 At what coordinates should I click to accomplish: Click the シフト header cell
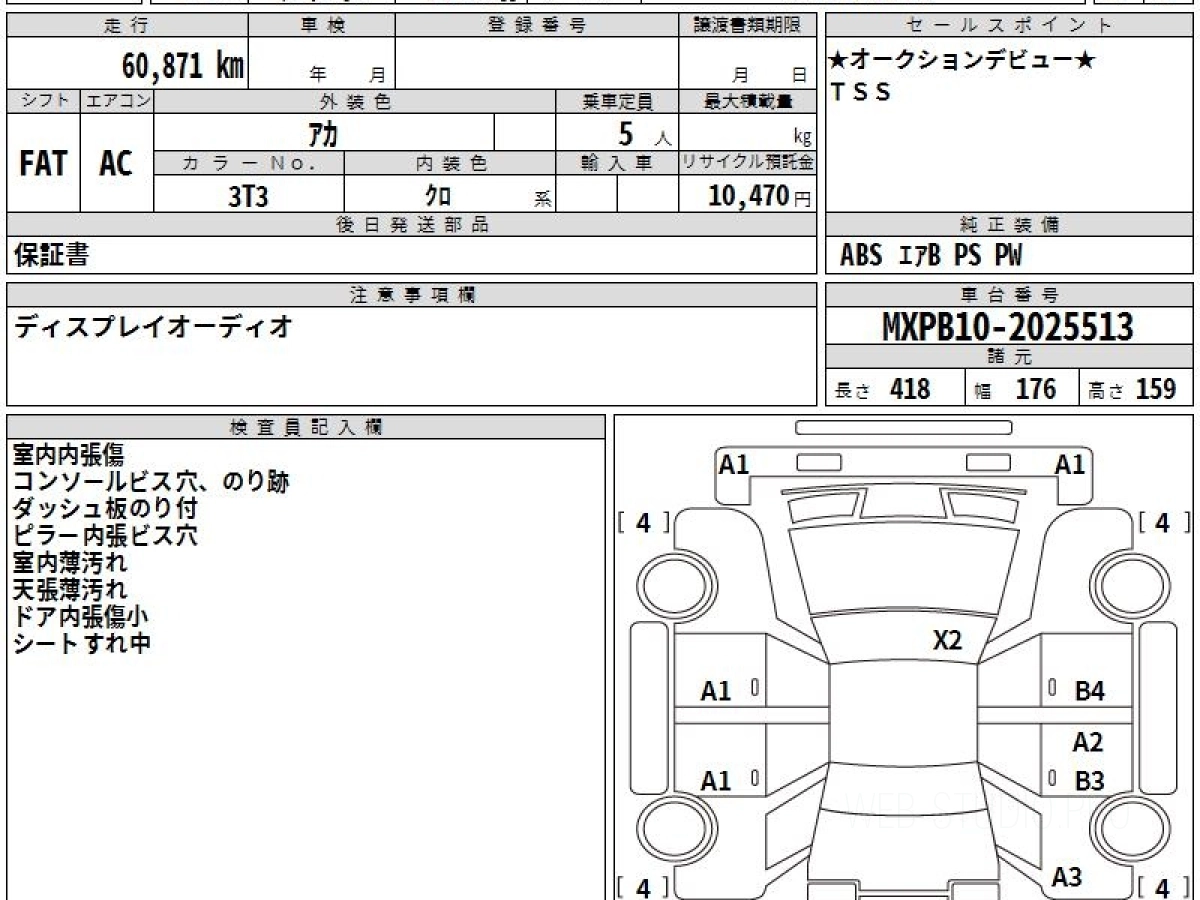[43, 101]
